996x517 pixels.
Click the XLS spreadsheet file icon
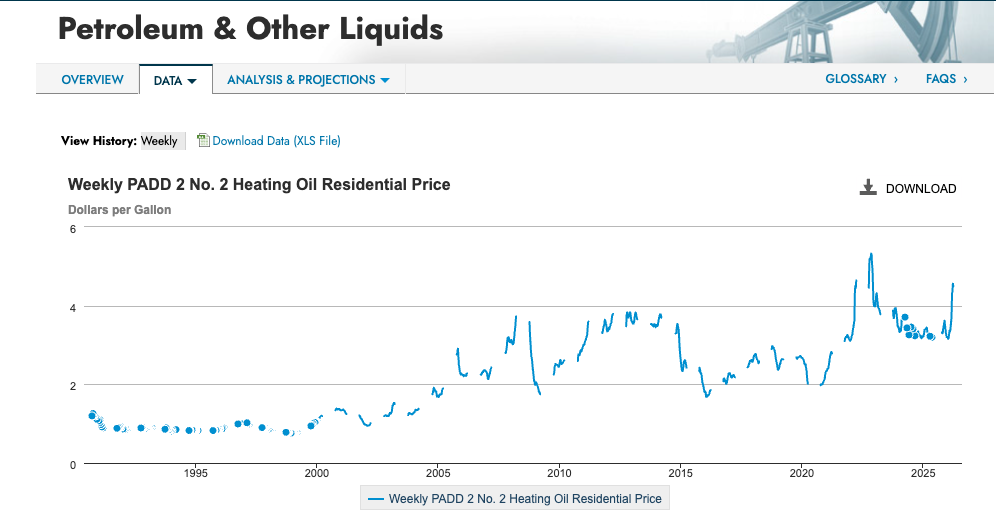[203, 140]
